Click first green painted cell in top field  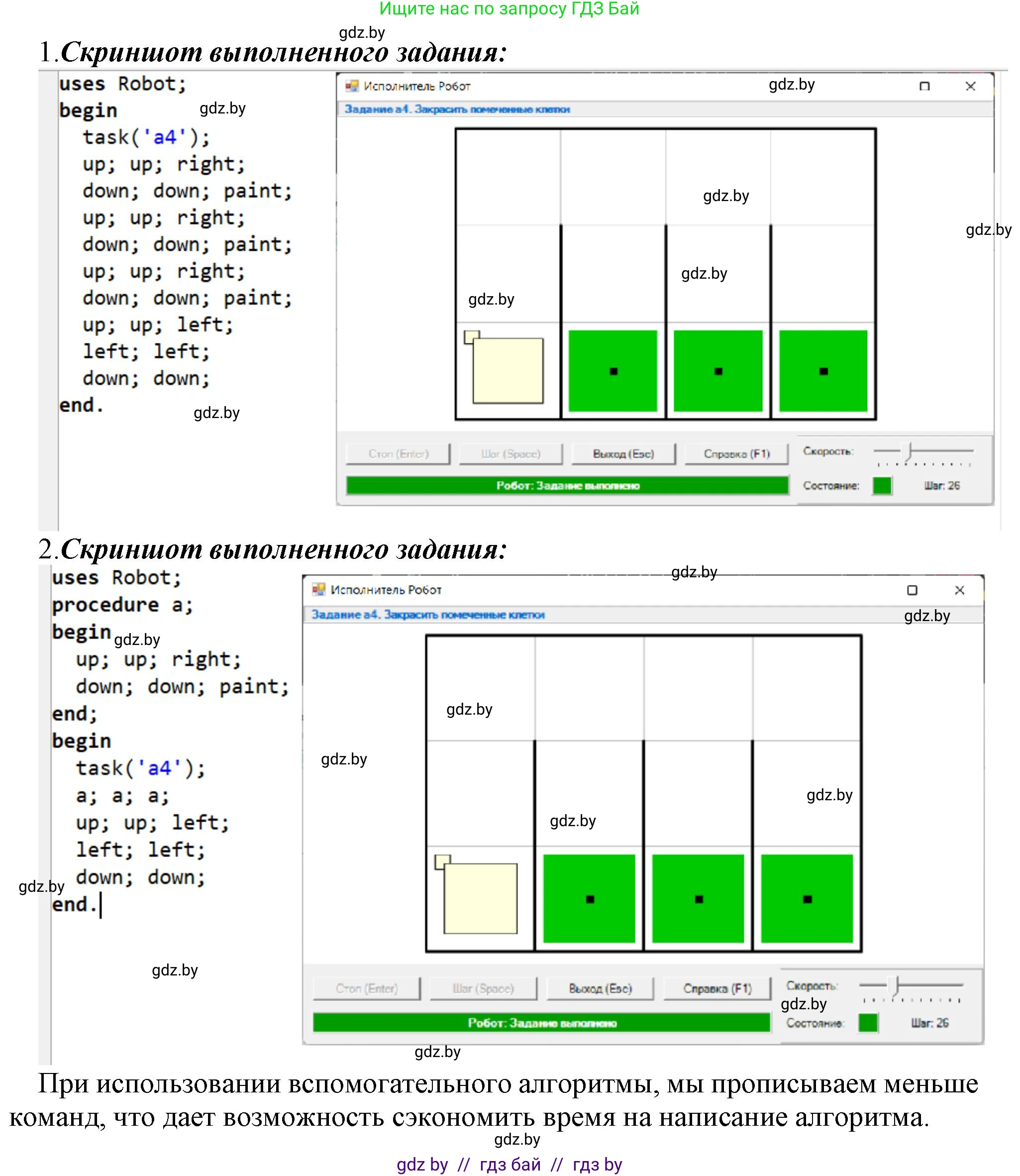[x=612, y=371]
